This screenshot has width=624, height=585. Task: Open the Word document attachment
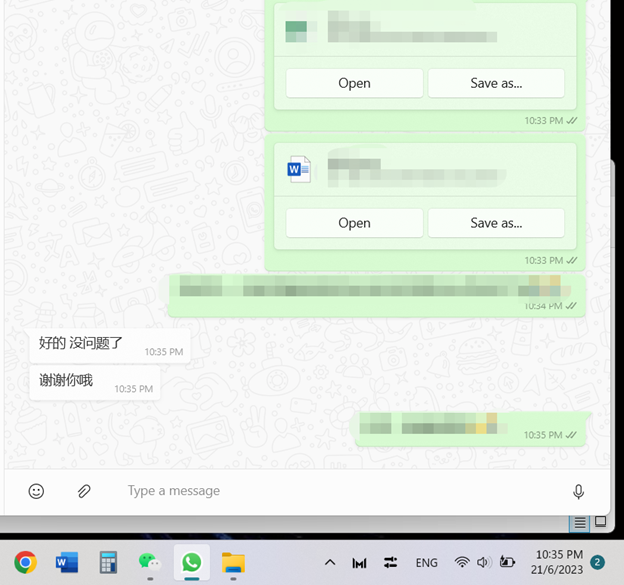pos(354,223)
